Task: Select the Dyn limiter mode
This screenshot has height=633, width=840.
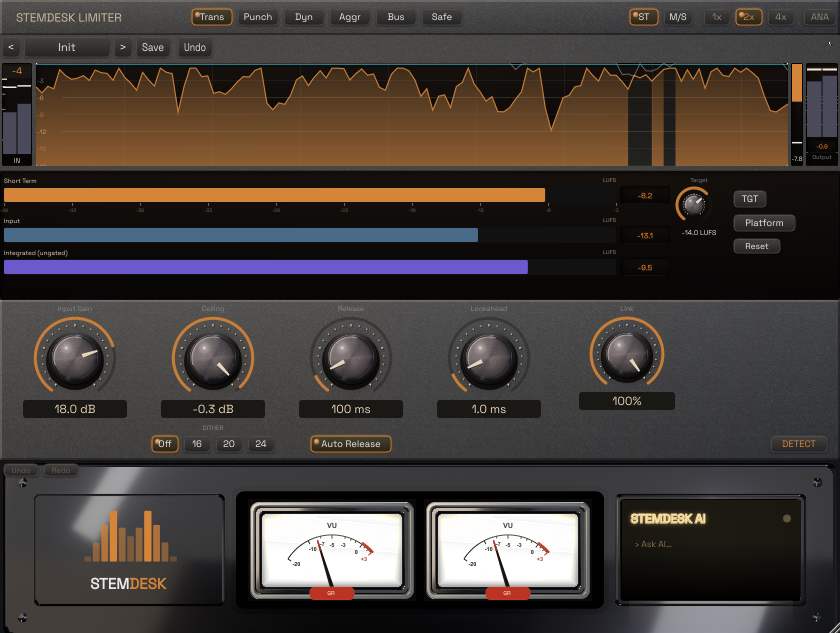Action: click(x=304, y=17)
